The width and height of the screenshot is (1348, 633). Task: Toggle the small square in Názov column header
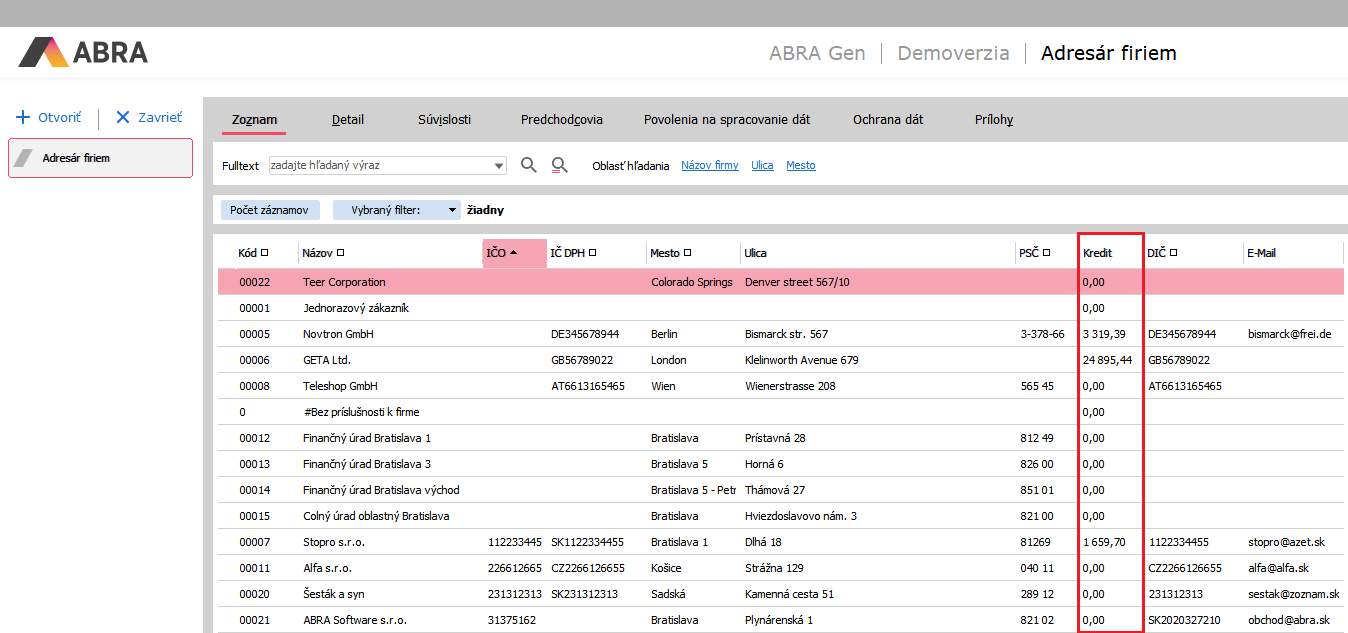341,253
